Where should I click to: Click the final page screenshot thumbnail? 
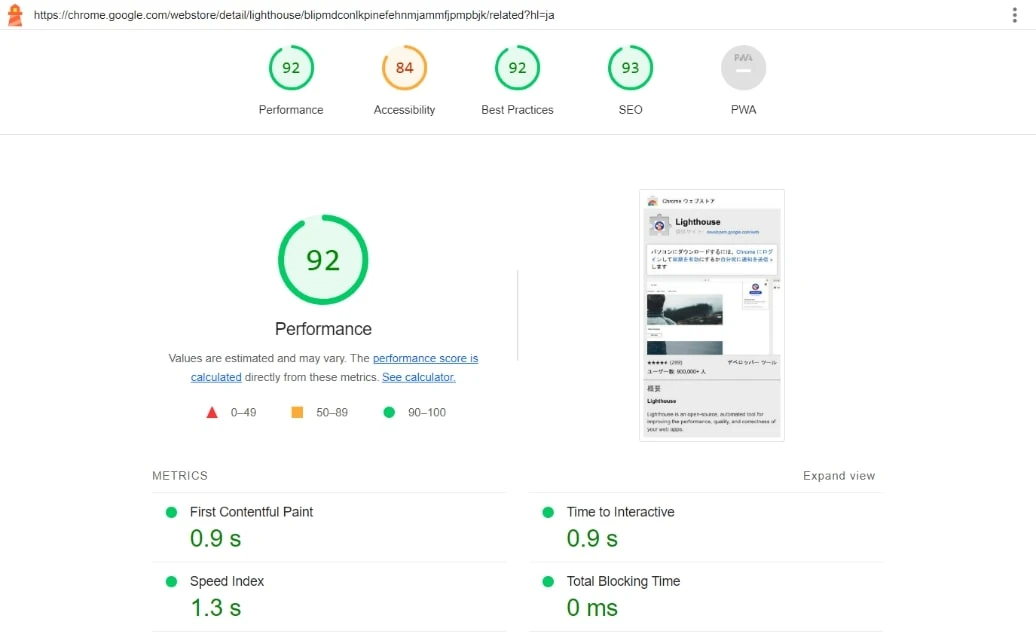[x=712, y=315]
